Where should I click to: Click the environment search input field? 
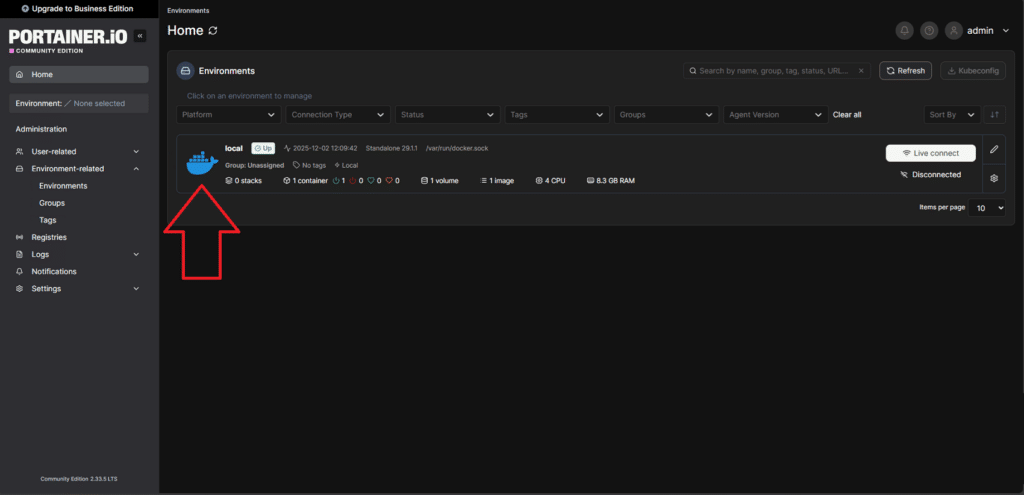pyautogui.click(x=770, y=71)
